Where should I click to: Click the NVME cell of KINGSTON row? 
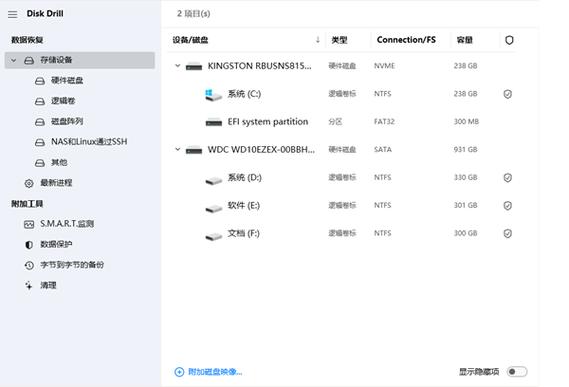(384, 66)
